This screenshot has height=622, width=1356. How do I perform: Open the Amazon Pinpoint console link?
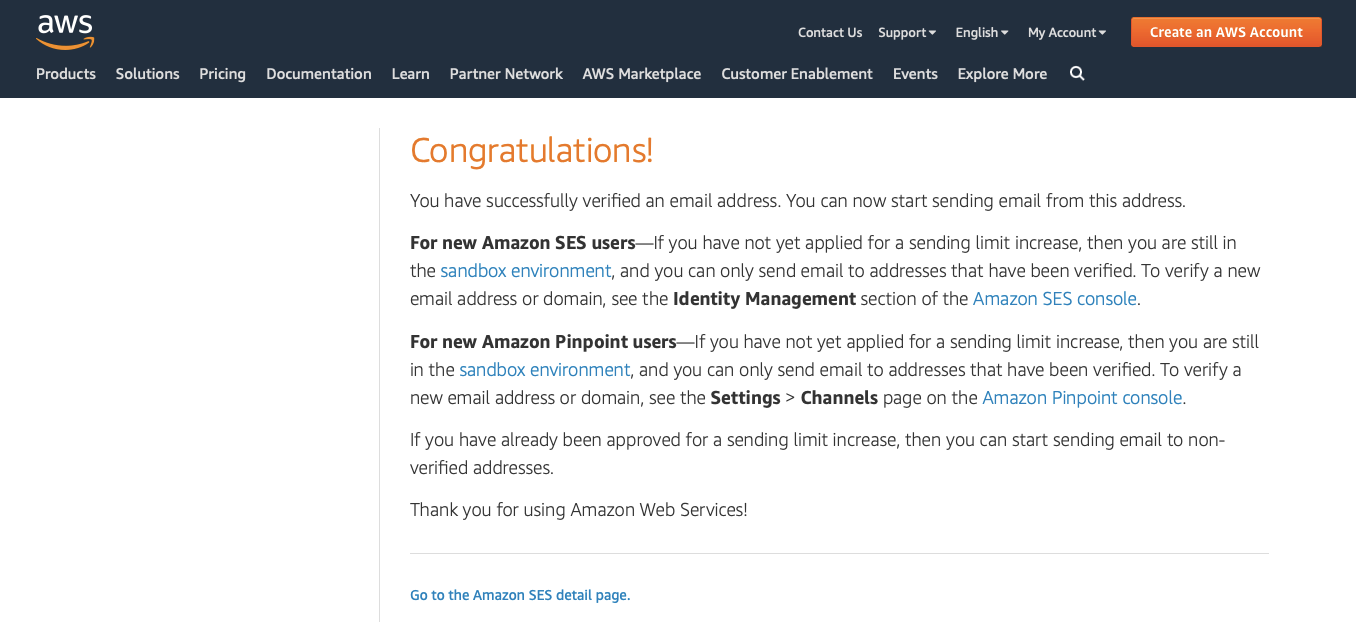pyautogui.click(x=1082, y=397)
